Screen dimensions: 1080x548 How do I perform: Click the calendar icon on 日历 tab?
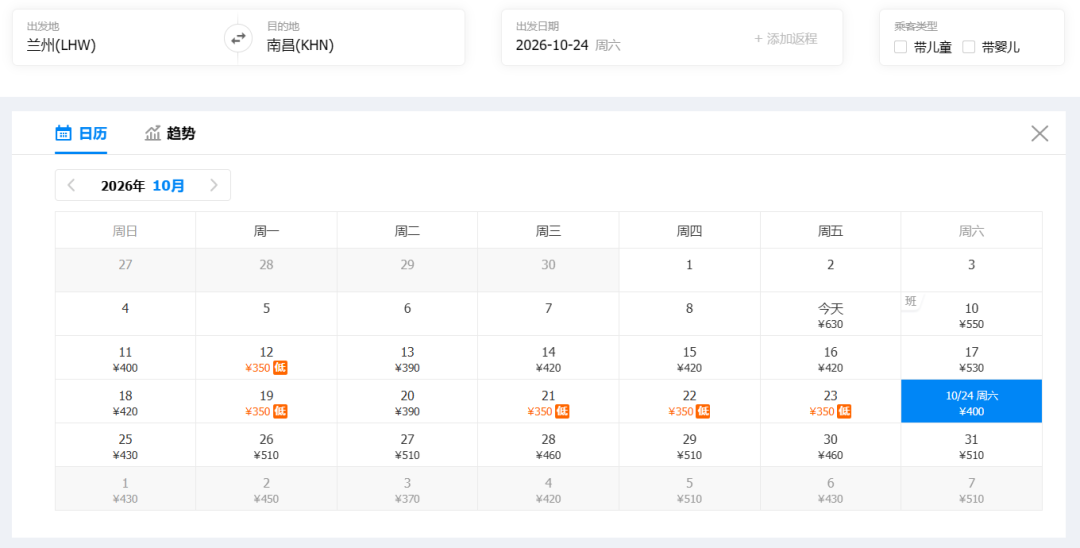click(63, 133)
